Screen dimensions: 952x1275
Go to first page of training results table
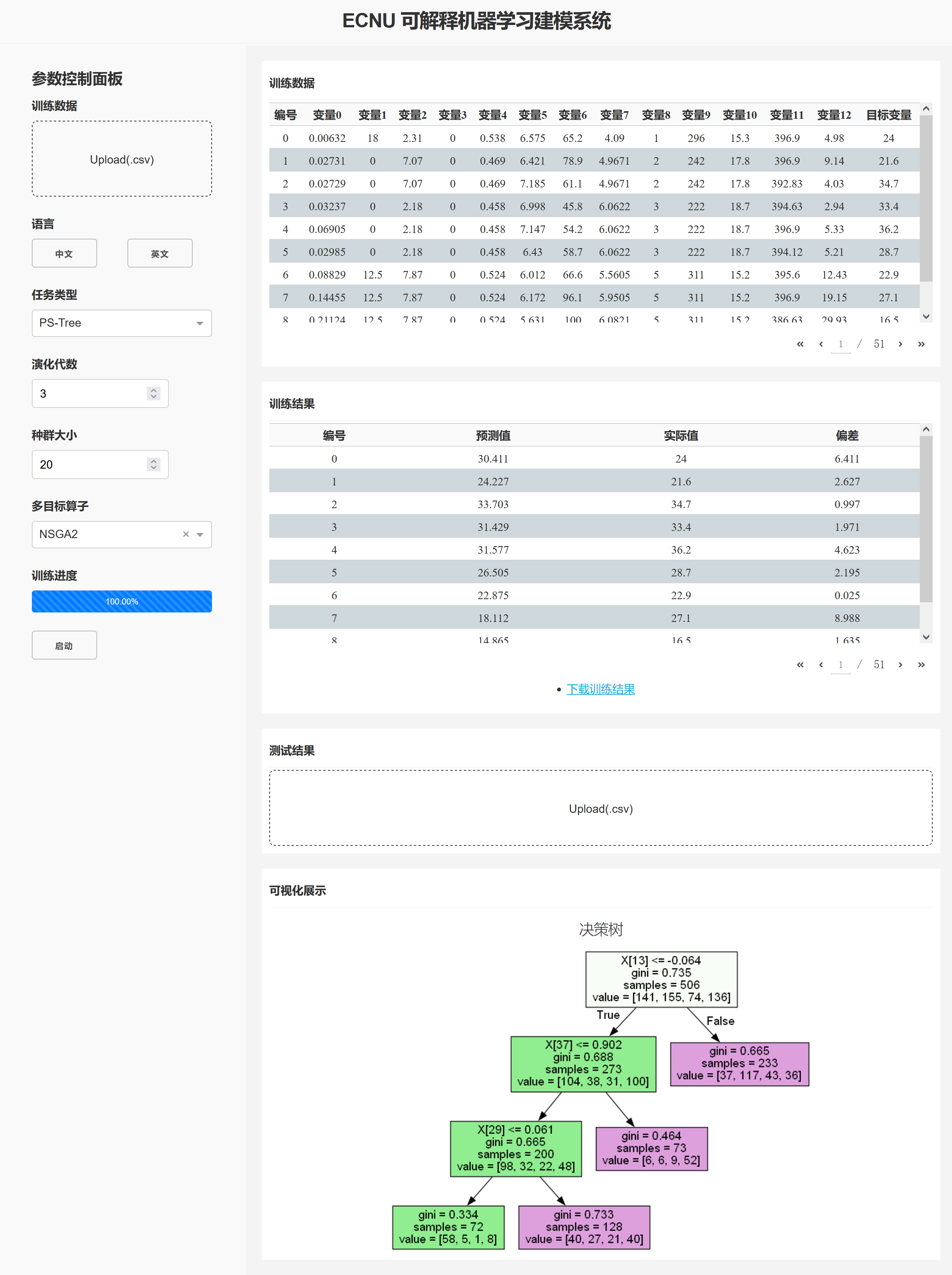click(800, 664)
